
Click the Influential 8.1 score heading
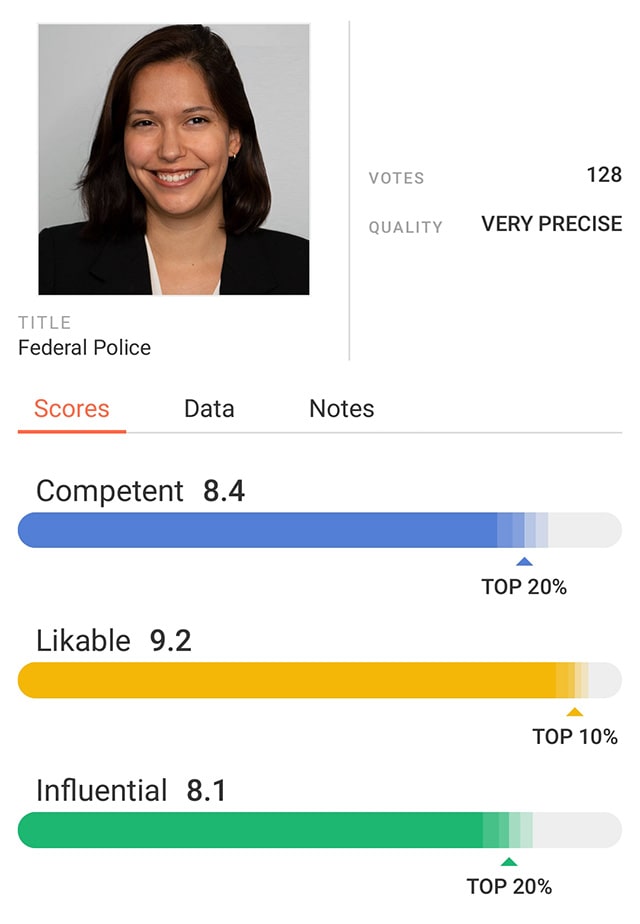131,791
